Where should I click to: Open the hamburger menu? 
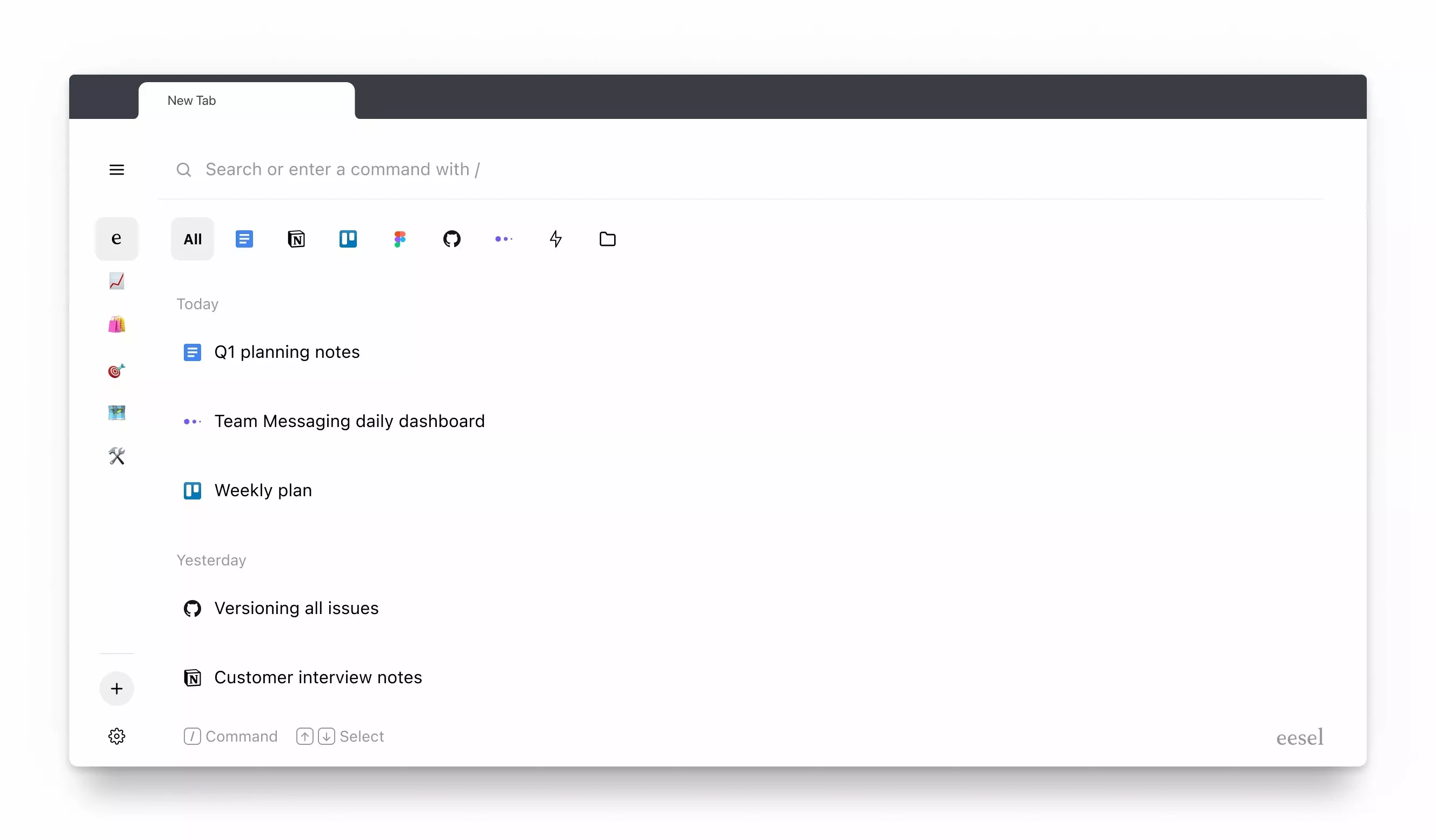pos(117,169)
